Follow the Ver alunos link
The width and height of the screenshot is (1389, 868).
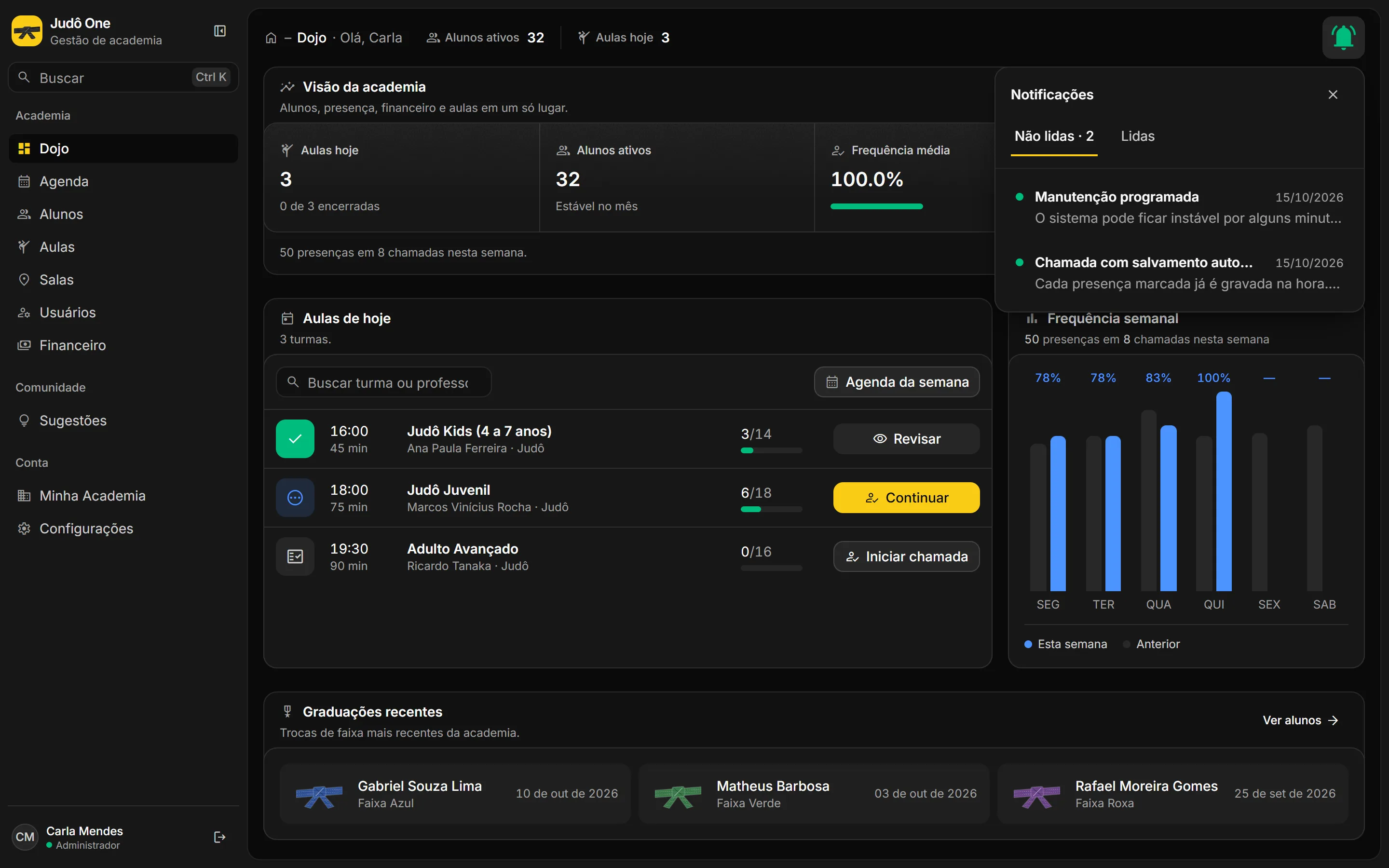(1301, 720)
